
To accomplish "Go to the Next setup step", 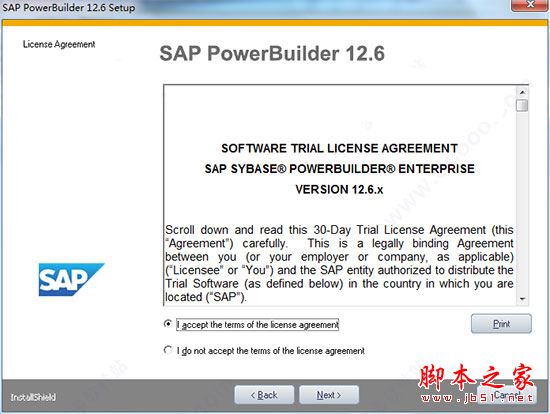I will pyautogui.click(x=329, y=395).
